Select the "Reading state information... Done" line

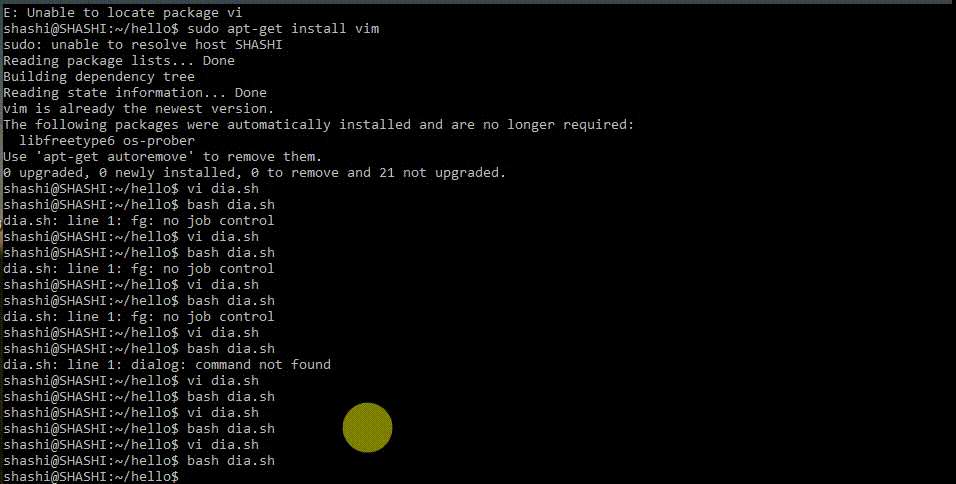(135, 93)
